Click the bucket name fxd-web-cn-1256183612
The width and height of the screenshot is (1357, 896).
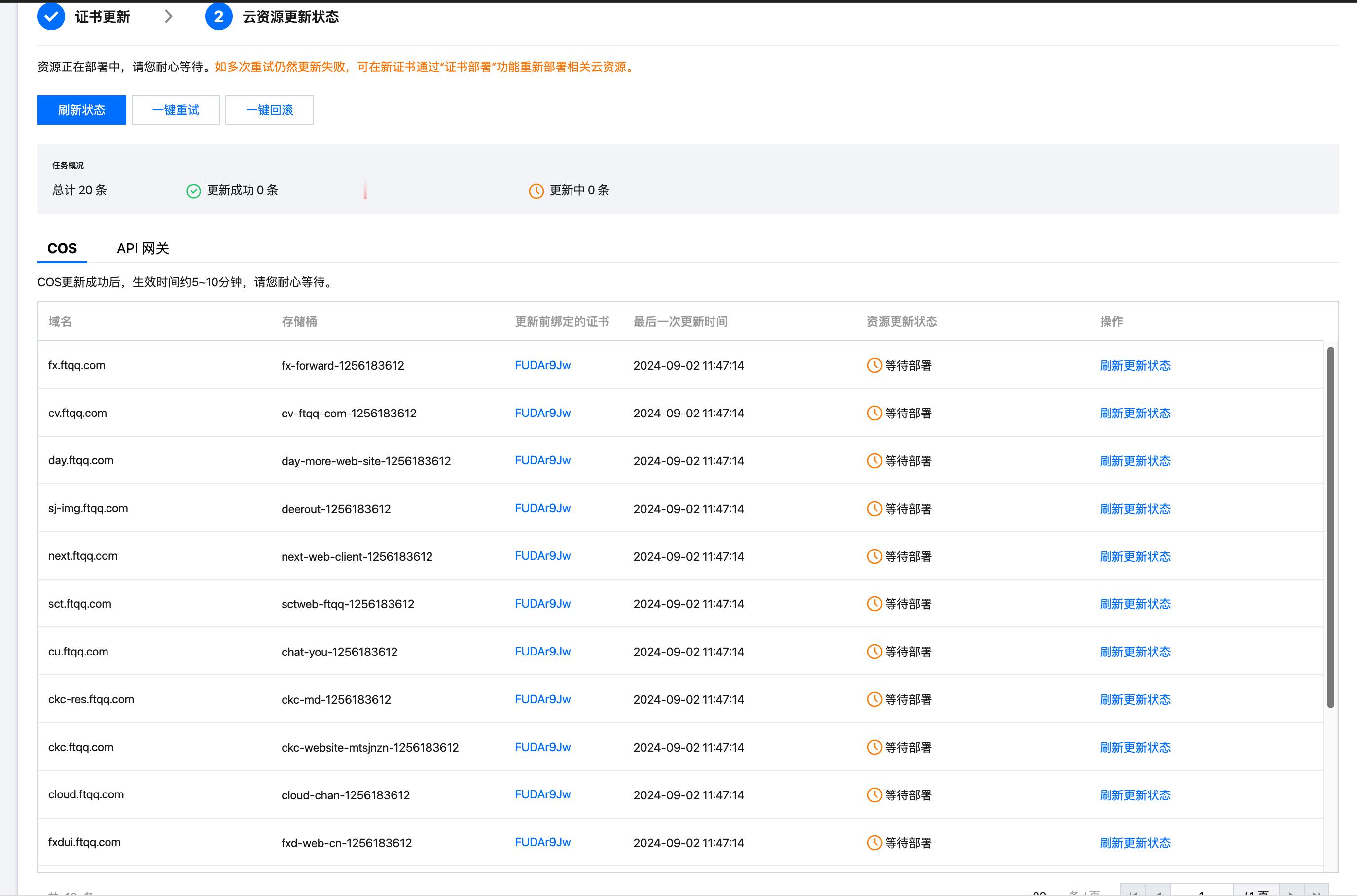click(346, 843)
